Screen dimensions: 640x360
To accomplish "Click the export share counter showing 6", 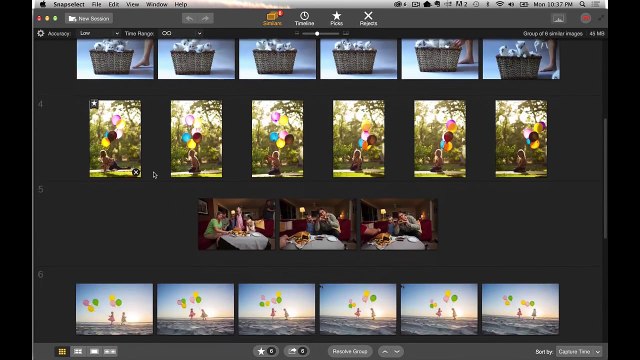I will tap(297, 351).
